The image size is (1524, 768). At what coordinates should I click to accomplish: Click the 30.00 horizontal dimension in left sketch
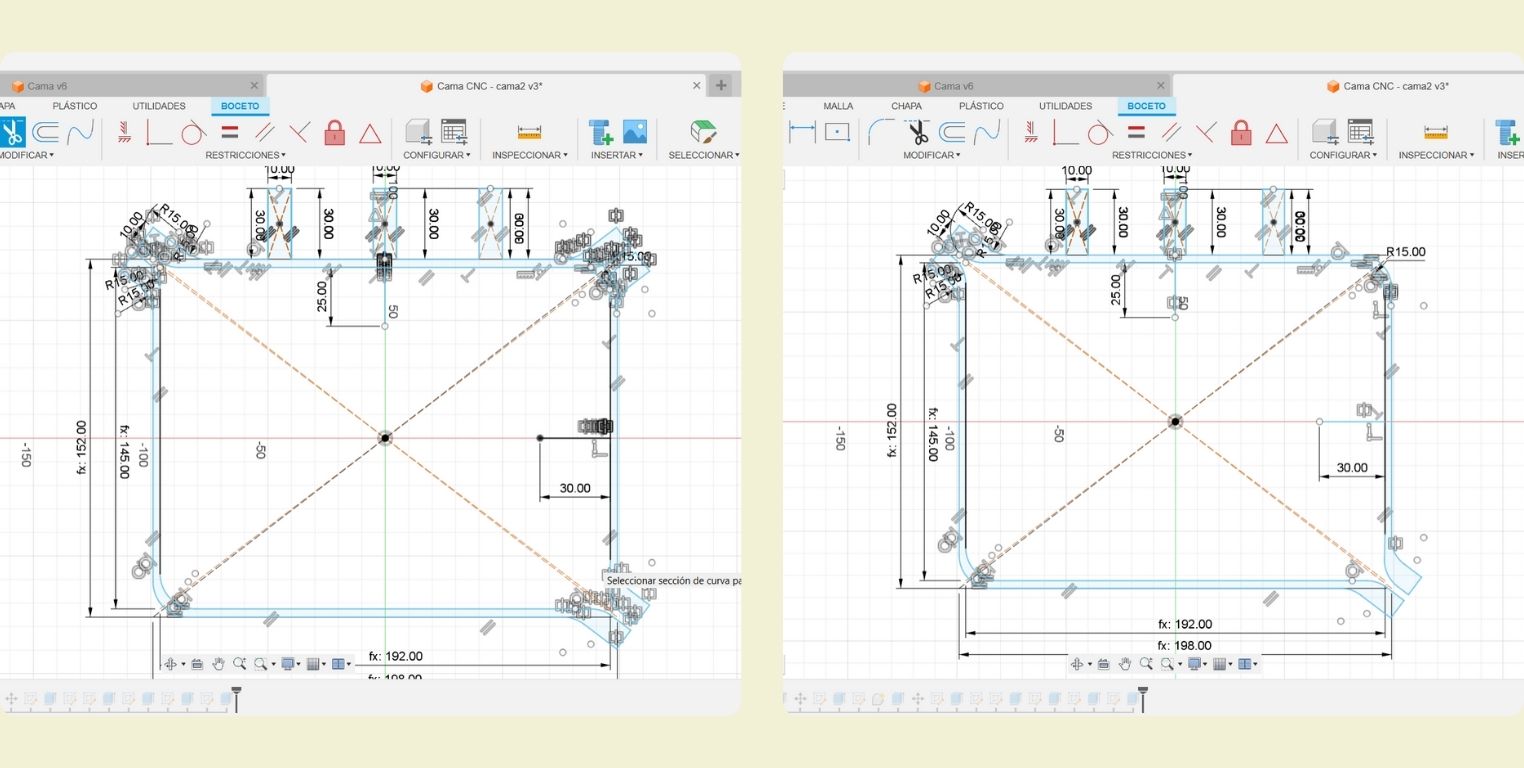point(574,489)
